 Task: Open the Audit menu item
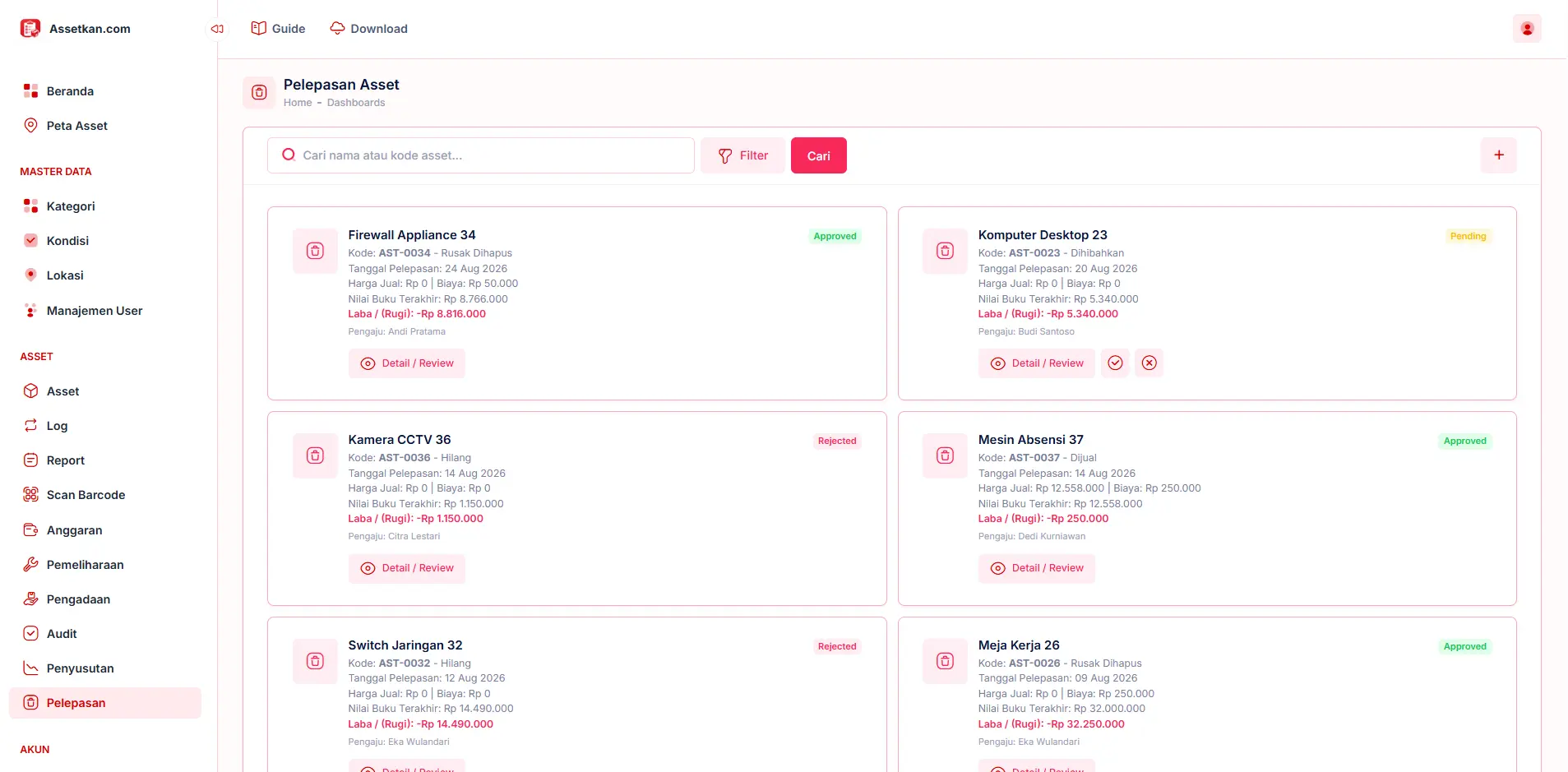click(x=105, y=634)
